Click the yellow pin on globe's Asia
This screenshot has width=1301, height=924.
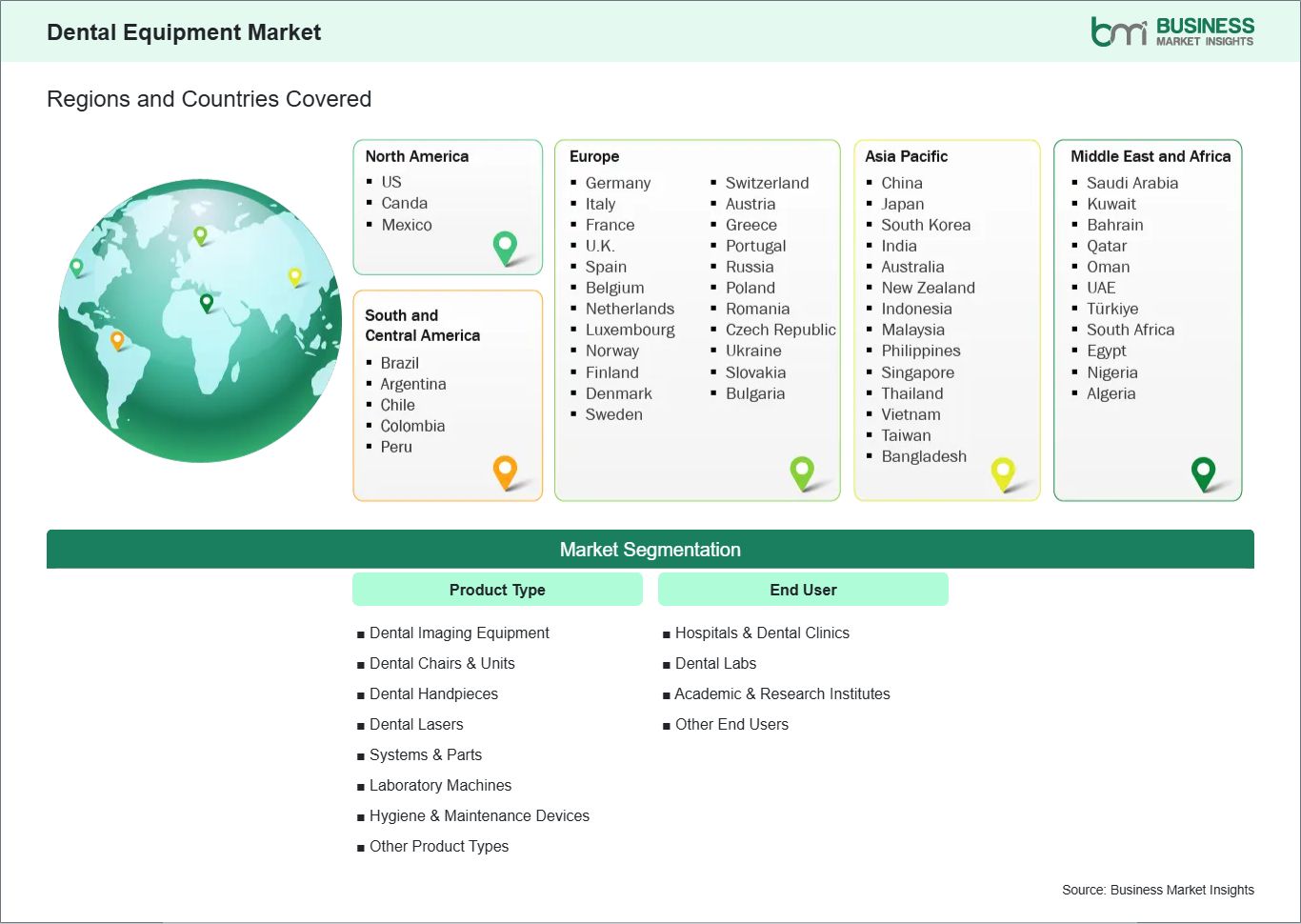[294, 276]
